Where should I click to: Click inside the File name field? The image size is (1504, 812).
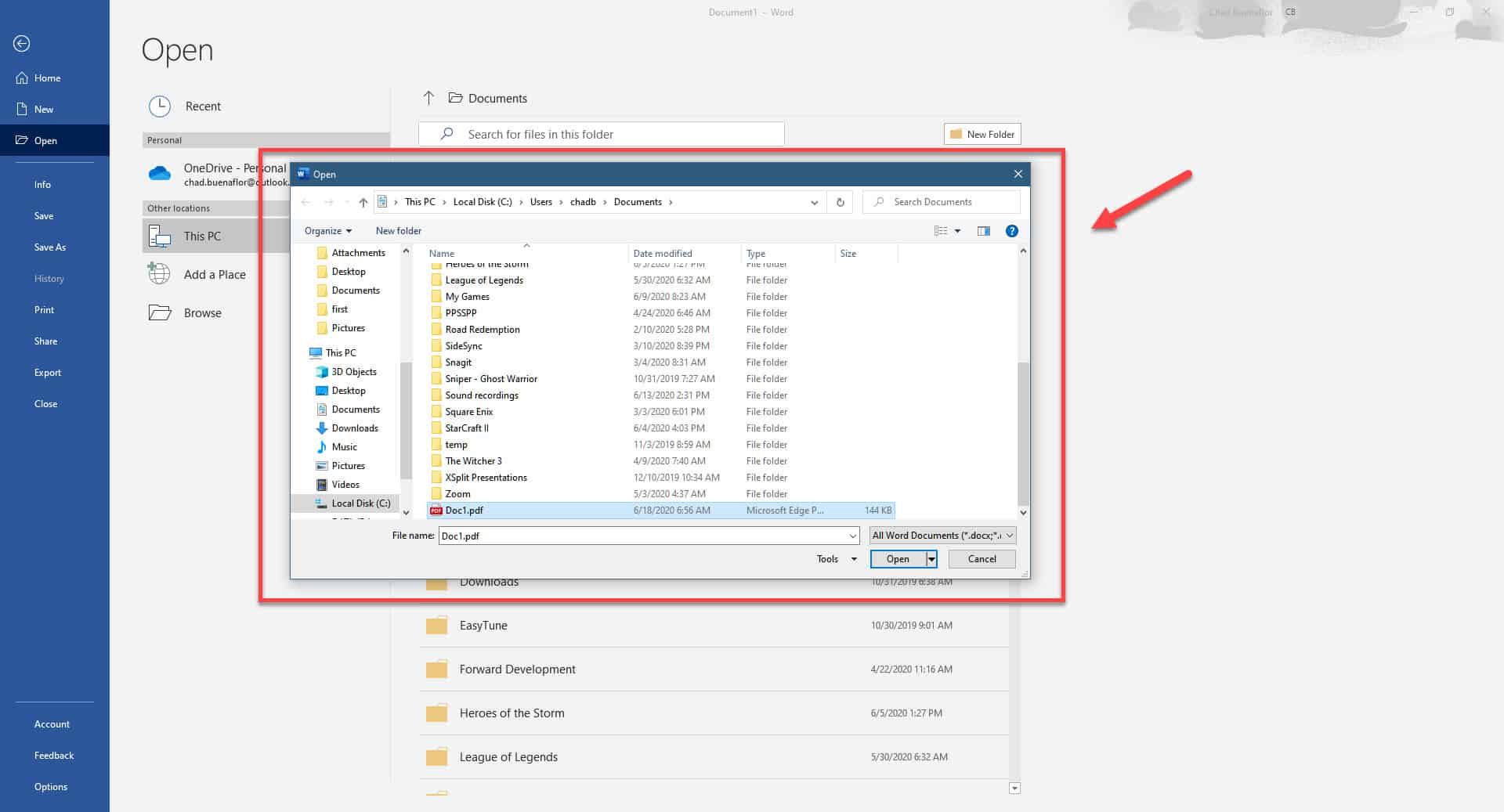click(x=642, y=536)
